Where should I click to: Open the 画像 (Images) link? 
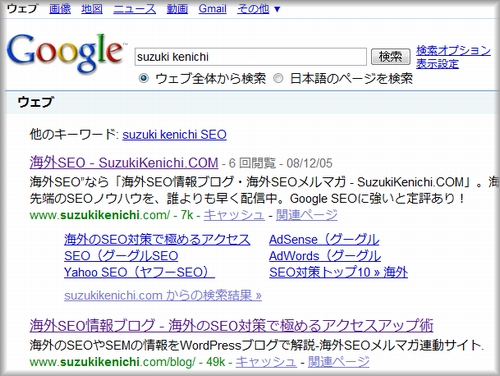coord(60,9)
